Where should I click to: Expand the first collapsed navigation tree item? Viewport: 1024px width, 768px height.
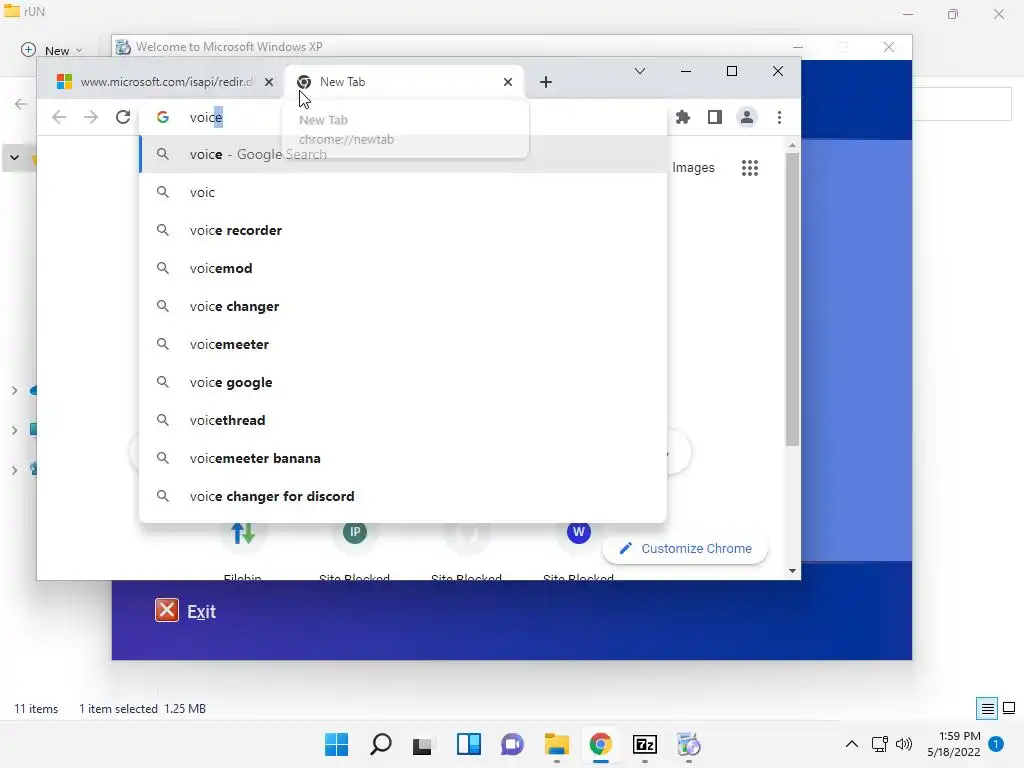[x=14, y=390]
